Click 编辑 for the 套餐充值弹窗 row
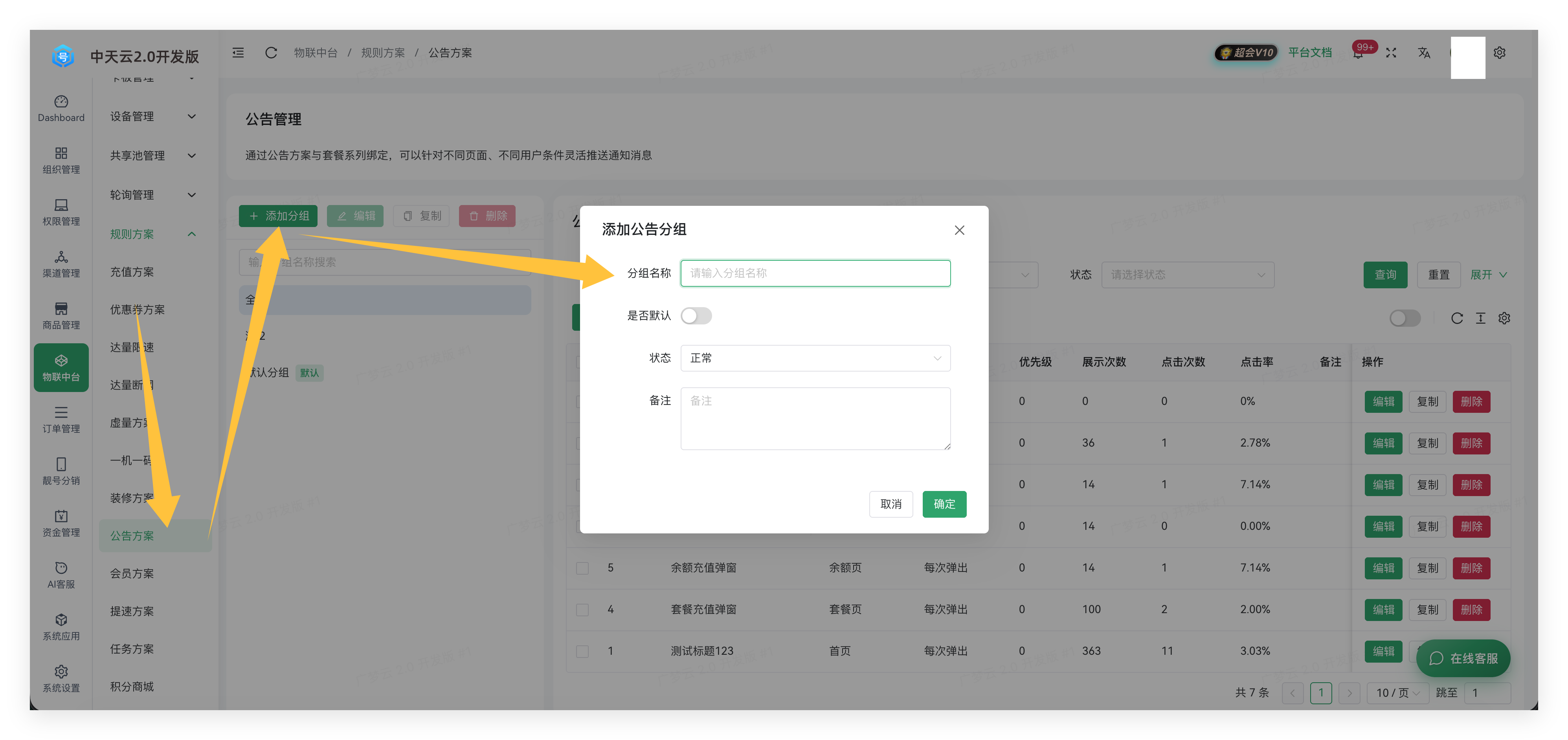 [x=1383, y=609]
